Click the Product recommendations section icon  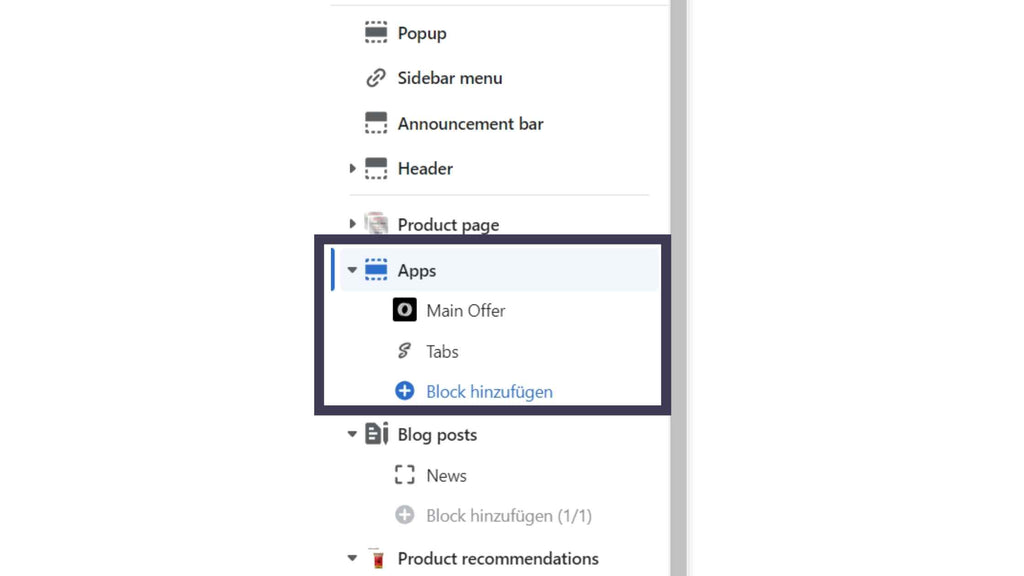tap(376, 558)
